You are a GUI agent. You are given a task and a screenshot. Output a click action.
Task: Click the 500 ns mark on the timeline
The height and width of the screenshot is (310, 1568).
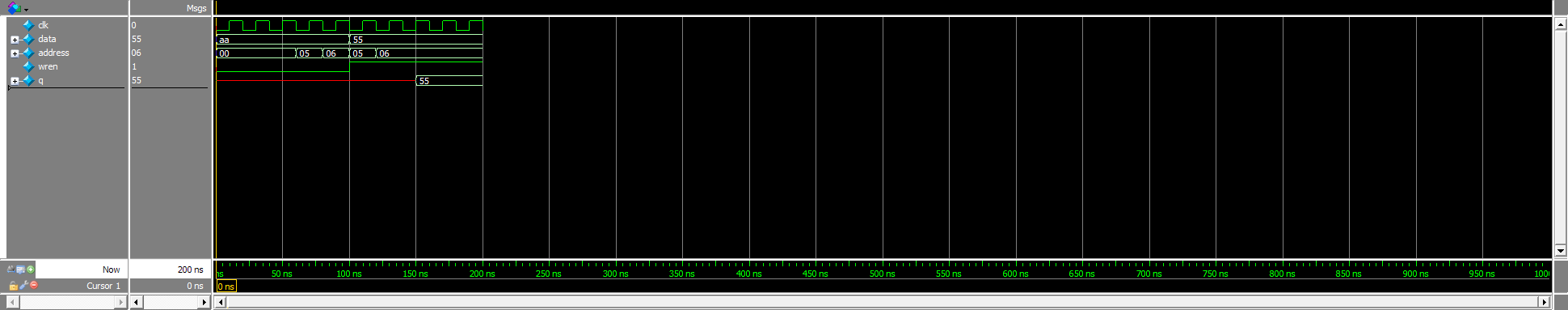point(883,274)
